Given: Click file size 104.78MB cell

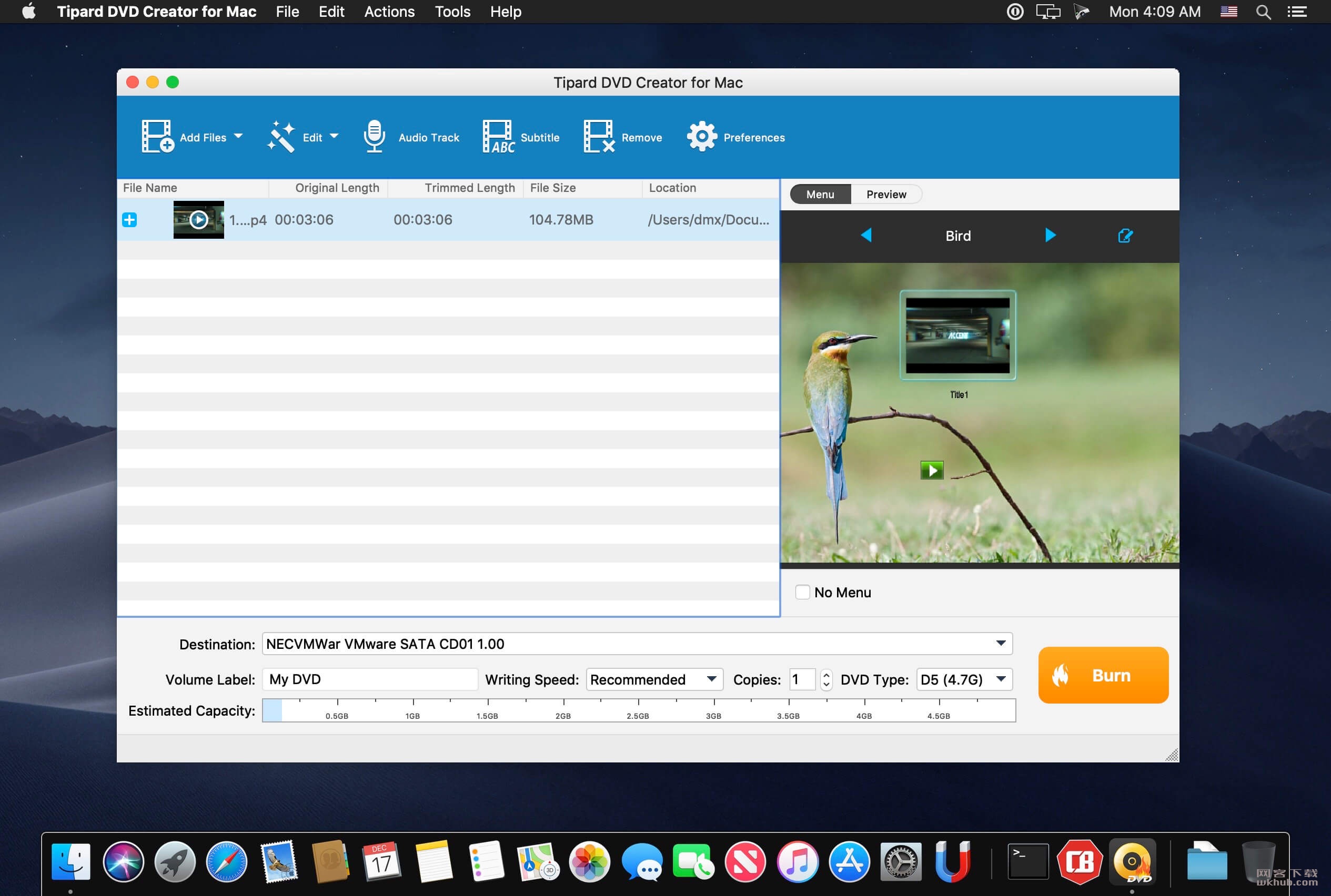Looking at the screenshot, I should click(561, 220).
